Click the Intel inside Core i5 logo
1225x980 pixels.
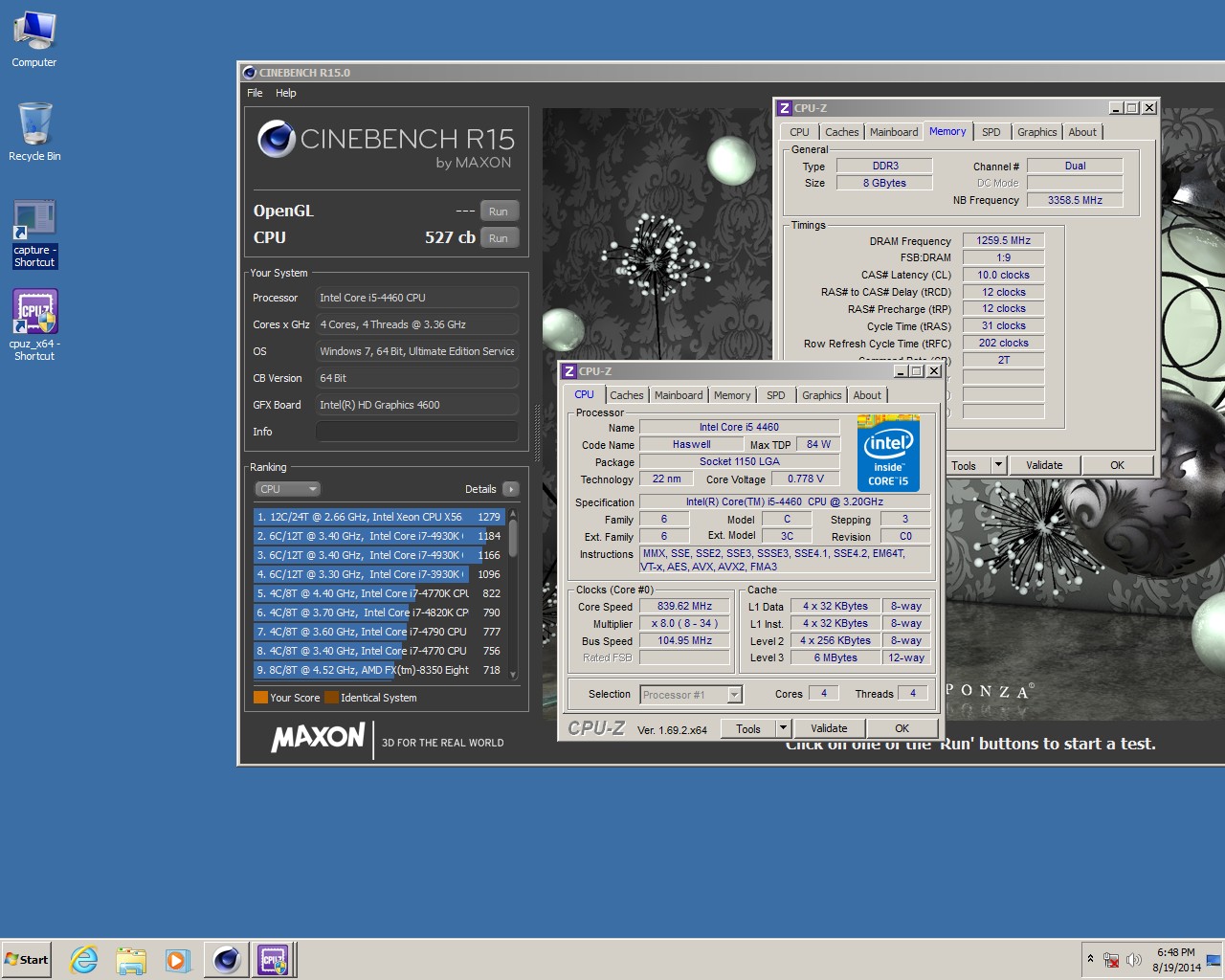click(888, 453)
